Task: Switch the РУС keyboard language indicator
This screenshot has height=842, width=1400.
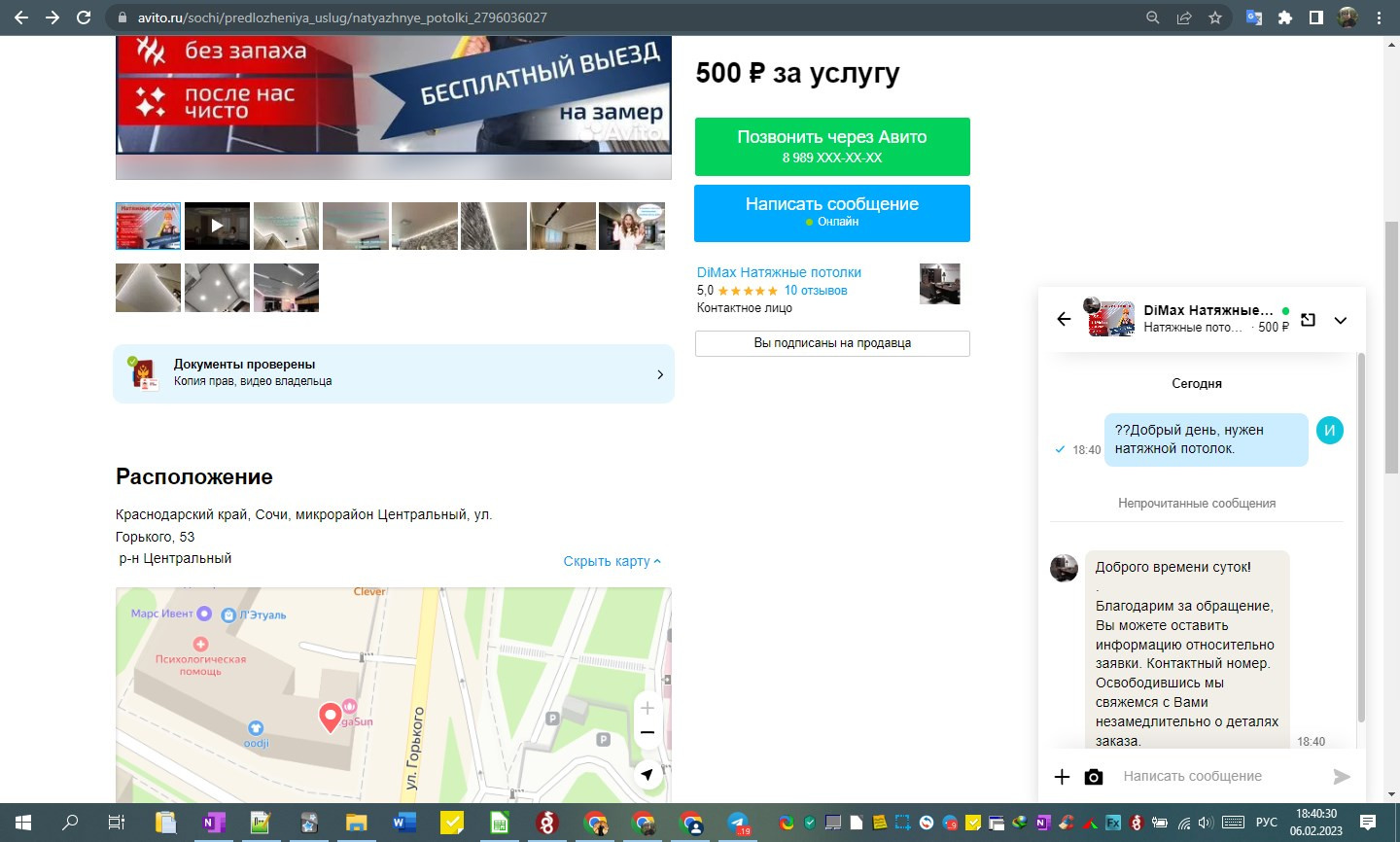Action: (1266, 823)
